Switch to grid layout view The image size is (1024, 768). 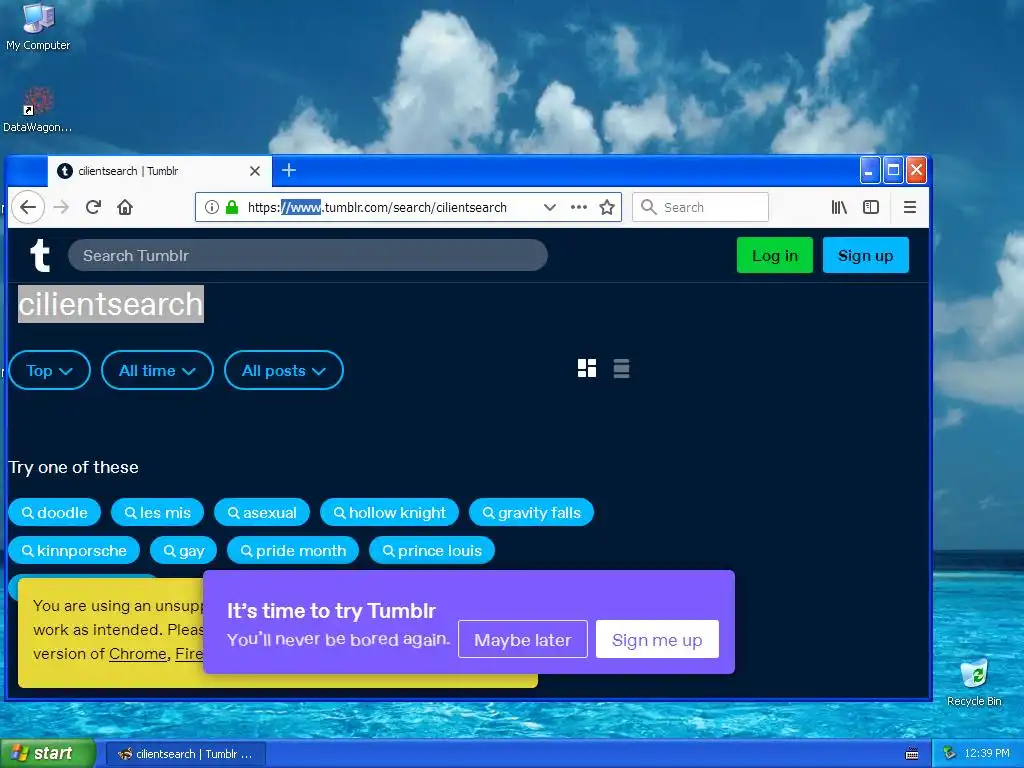click(x=586, y=368)
